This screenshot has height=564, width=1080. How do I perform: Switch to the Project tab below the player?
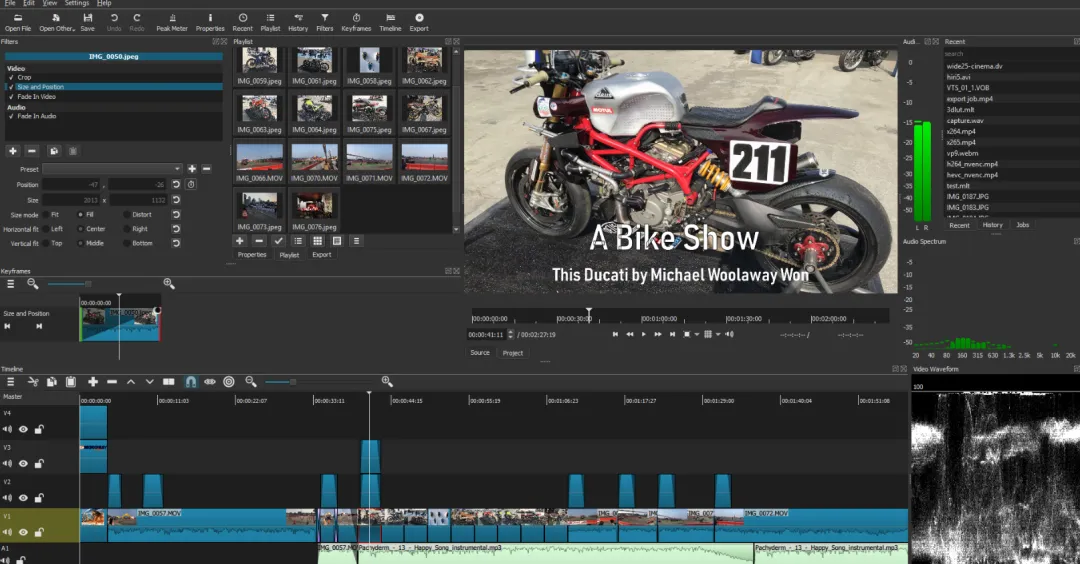(513, 353)
